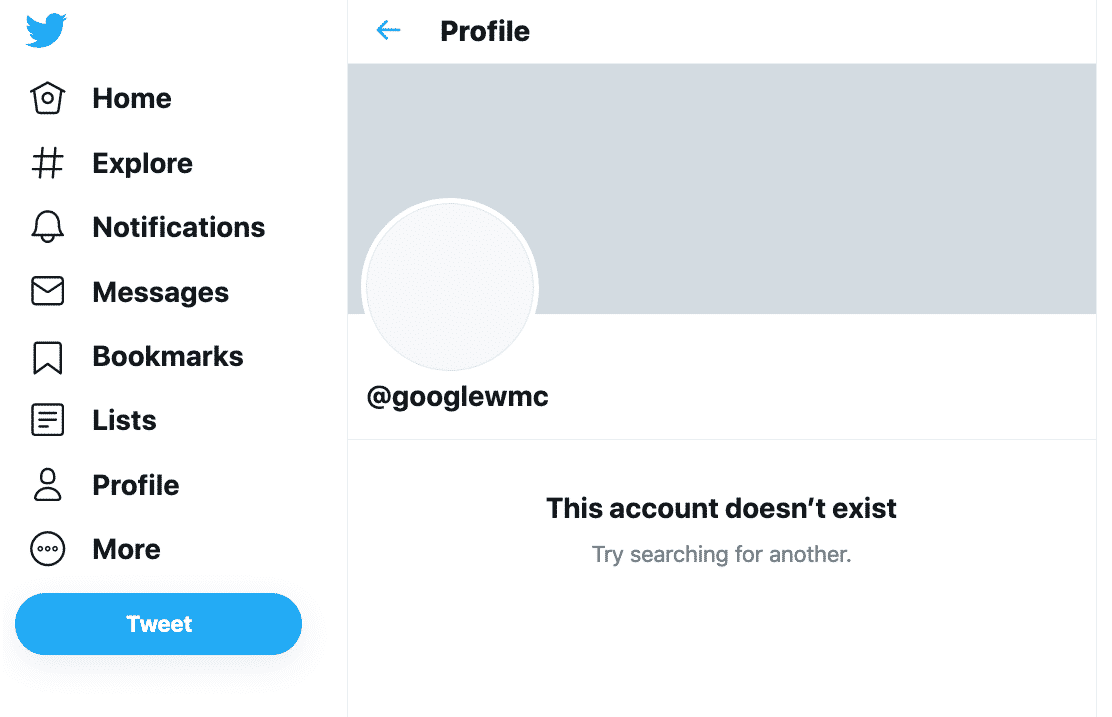Select the Profile person icon

point(48,485)
